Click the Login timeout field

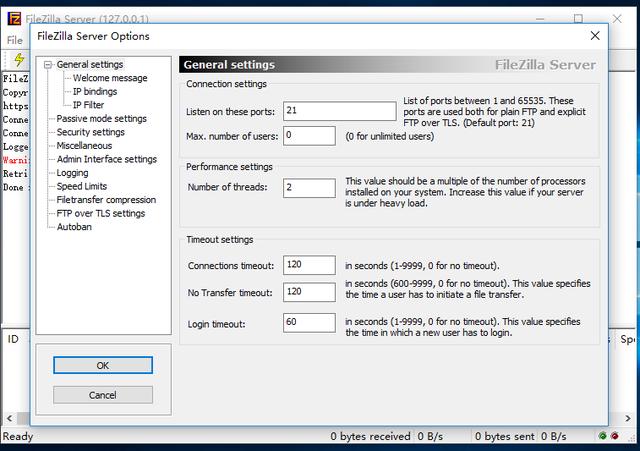(x=309, y=322)
